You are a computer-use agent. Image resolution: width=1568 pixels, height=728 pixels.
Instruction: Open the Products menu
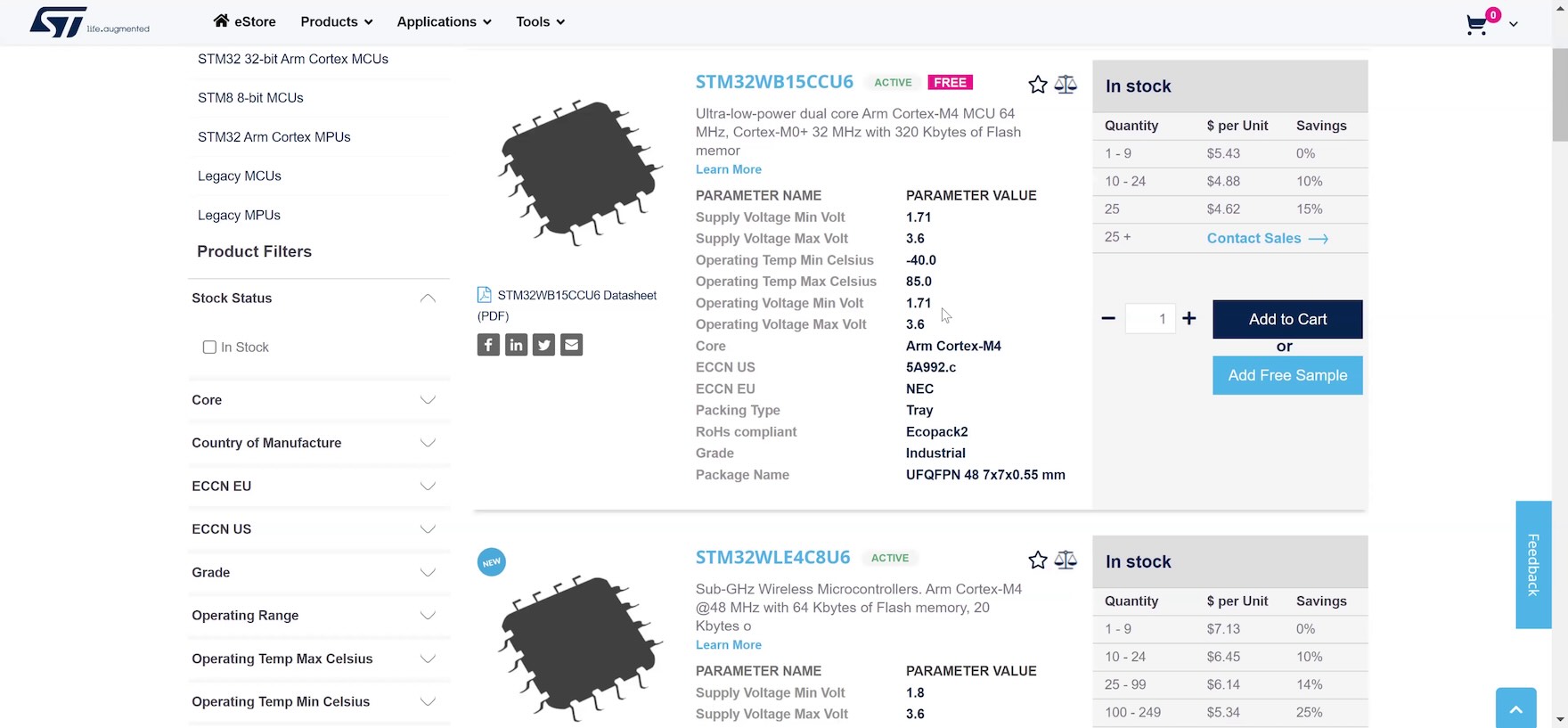pos(336,21)
